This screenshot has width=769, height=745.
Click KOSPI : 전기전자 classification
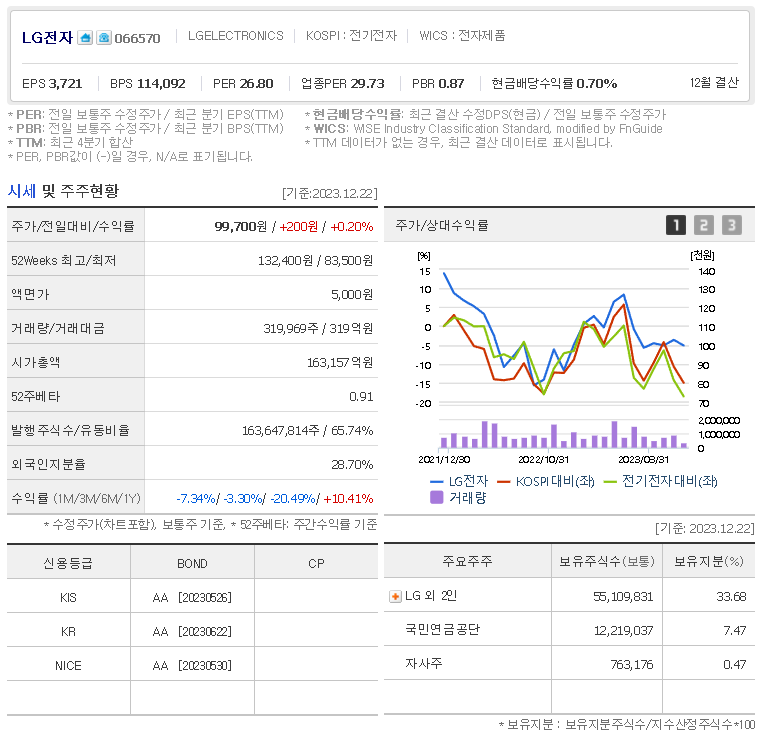pyautogui.click(x=351, y=36)
